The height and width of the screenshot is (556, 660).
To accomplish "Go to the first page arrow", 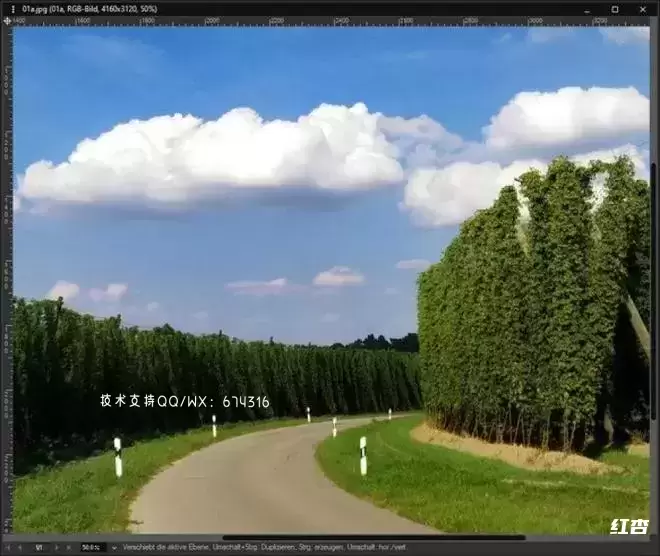I will pos(8,548).
